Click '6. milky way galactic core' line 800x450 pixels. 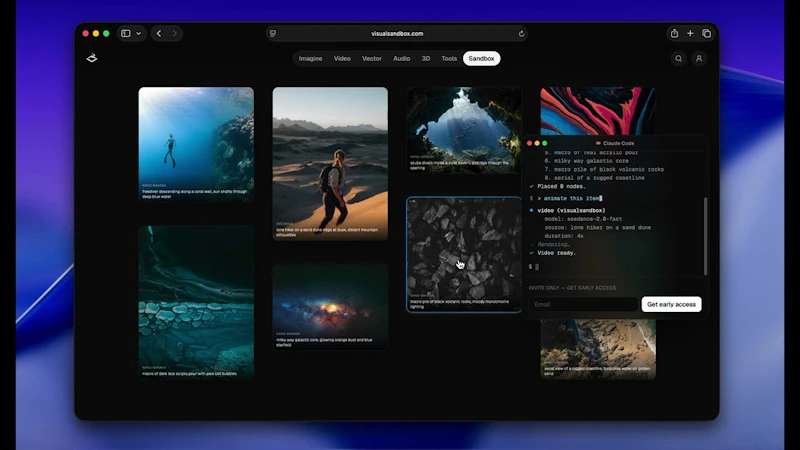tap(586, 161)
